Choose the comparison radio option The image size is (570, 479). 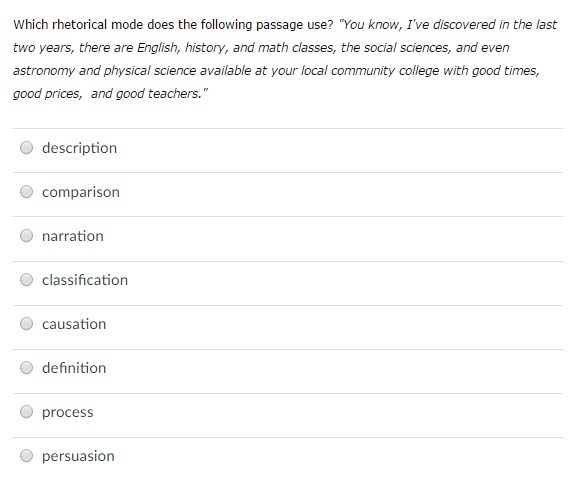pyautogui.click(x=26, y=192)
